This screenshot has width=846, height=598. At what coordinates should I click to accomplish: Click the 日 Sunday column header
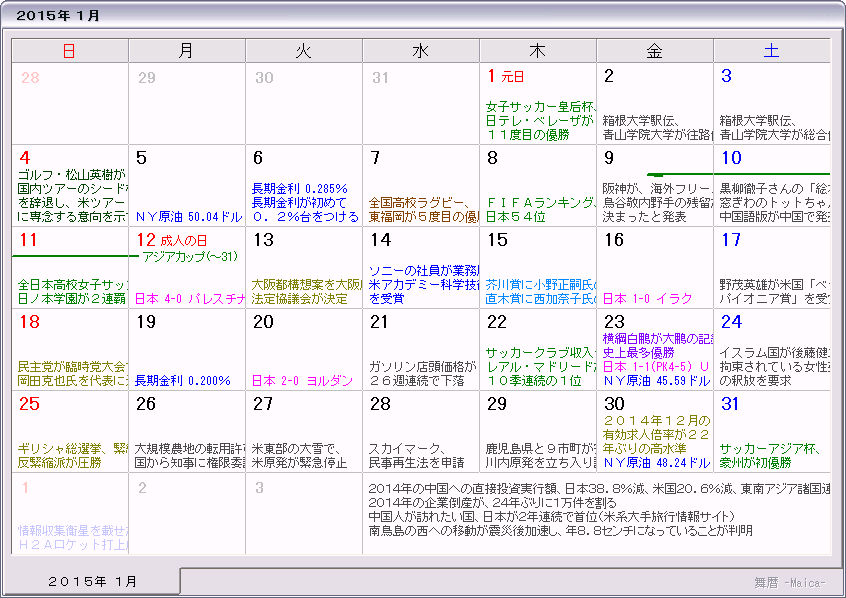pos(69,50)
